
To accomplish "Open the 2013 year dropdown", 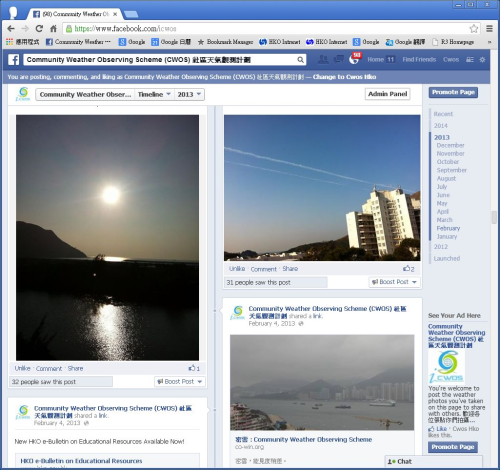I will pos(189,94).
